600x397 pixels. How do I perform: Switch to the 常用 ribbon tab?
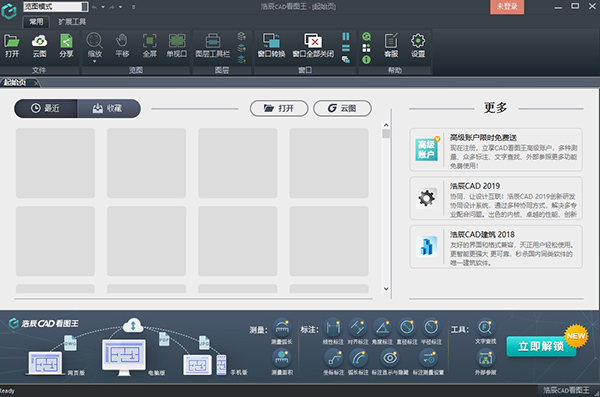[36, 22]
